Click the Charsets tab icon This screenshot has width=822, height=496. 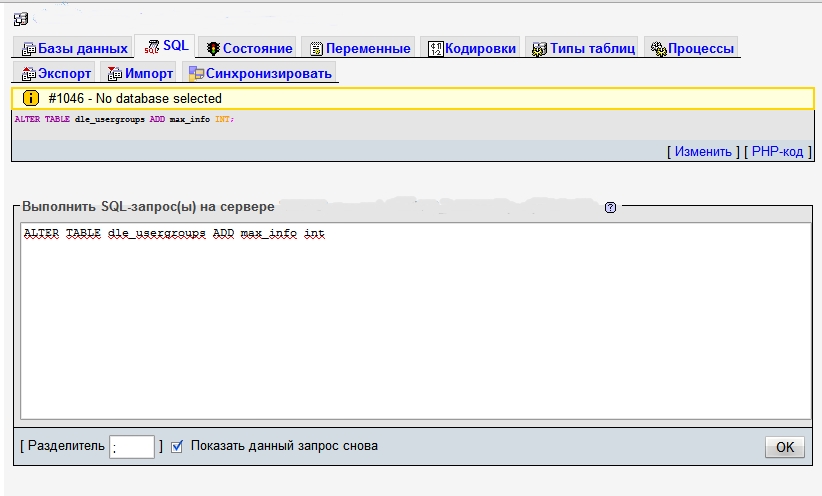436,48
